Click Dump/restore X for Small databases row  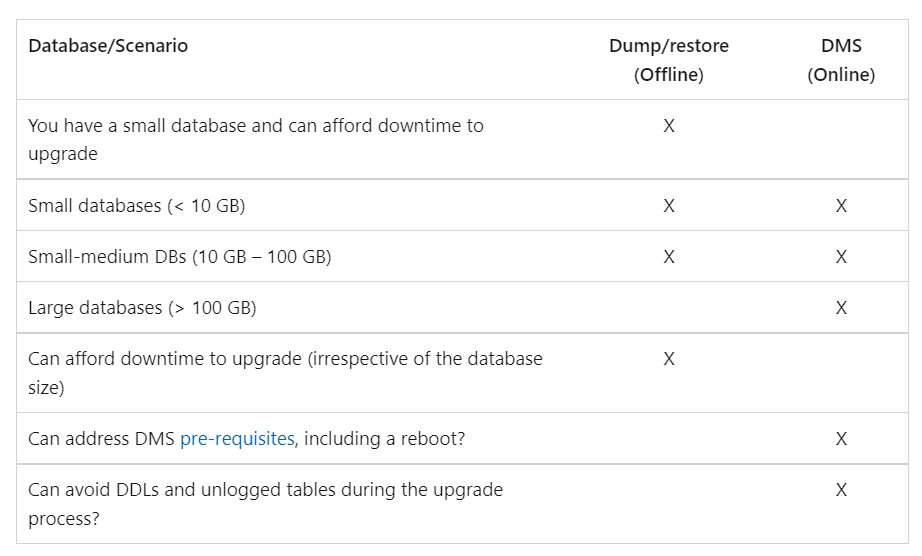pos(669,206)
